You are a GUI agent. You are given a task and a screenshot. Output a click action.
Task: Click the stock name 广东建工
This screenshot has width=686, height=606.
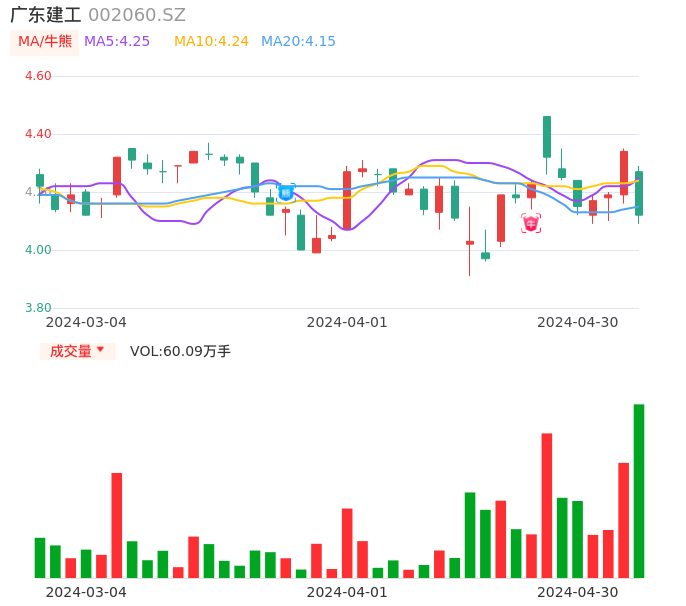click(46, 15)
